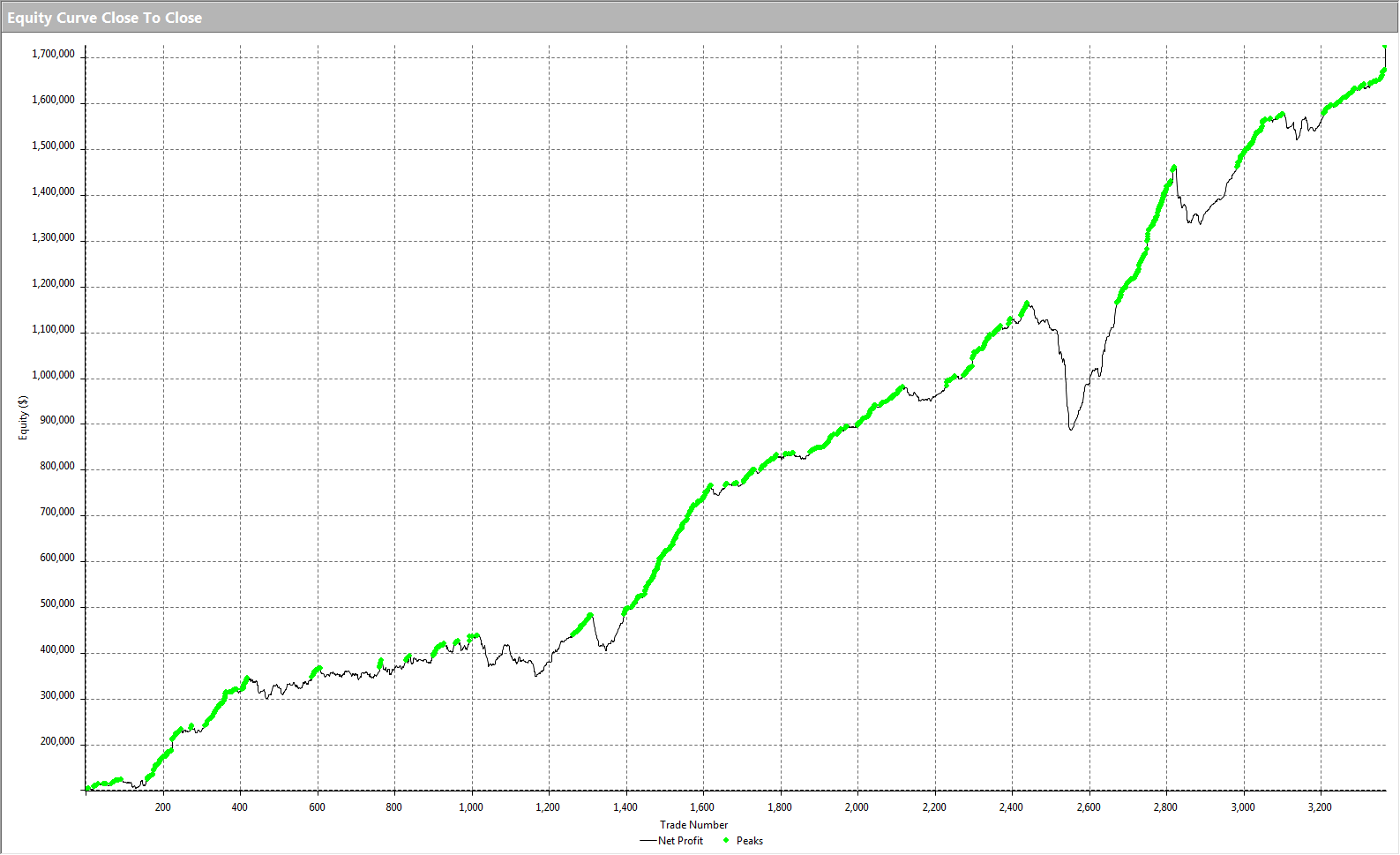Select the 1,000,000 equity axis label
Screen dimensions: 1400x855
pyautogui.click(x=54, y=375)
